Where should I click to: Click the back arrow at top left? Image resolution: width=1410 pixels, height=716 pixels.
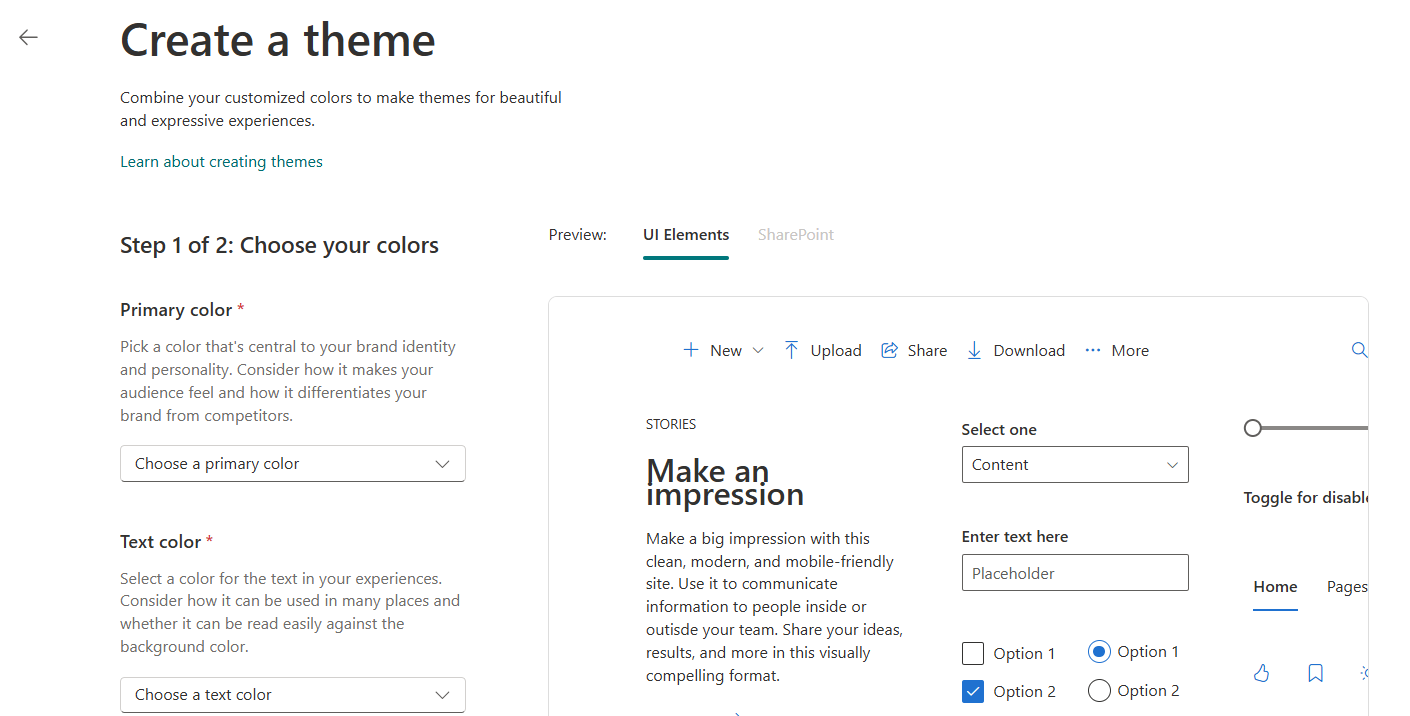click(x=27, y=36)
